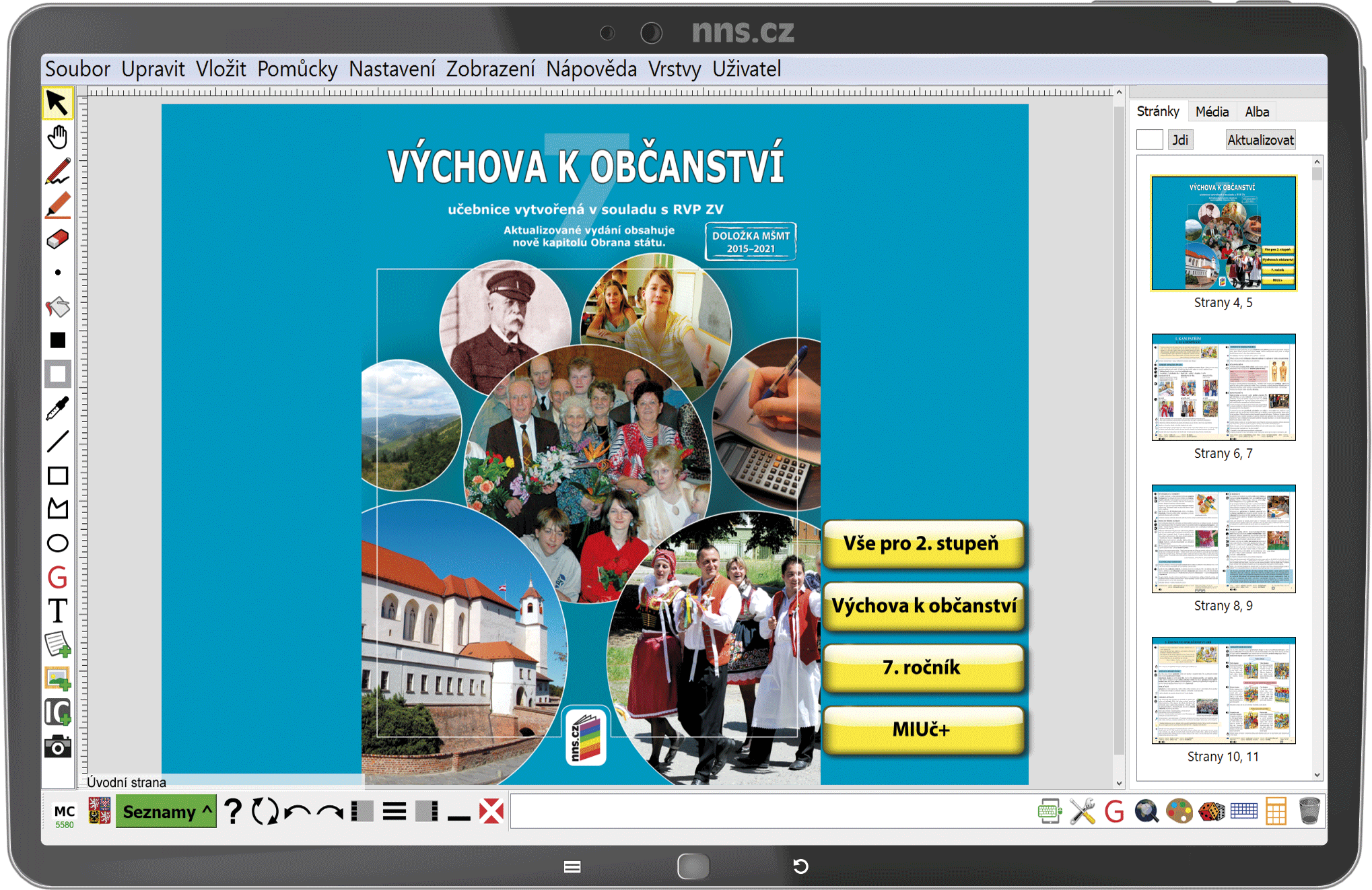Pick the black fill color square

click(x=58, y=341)
